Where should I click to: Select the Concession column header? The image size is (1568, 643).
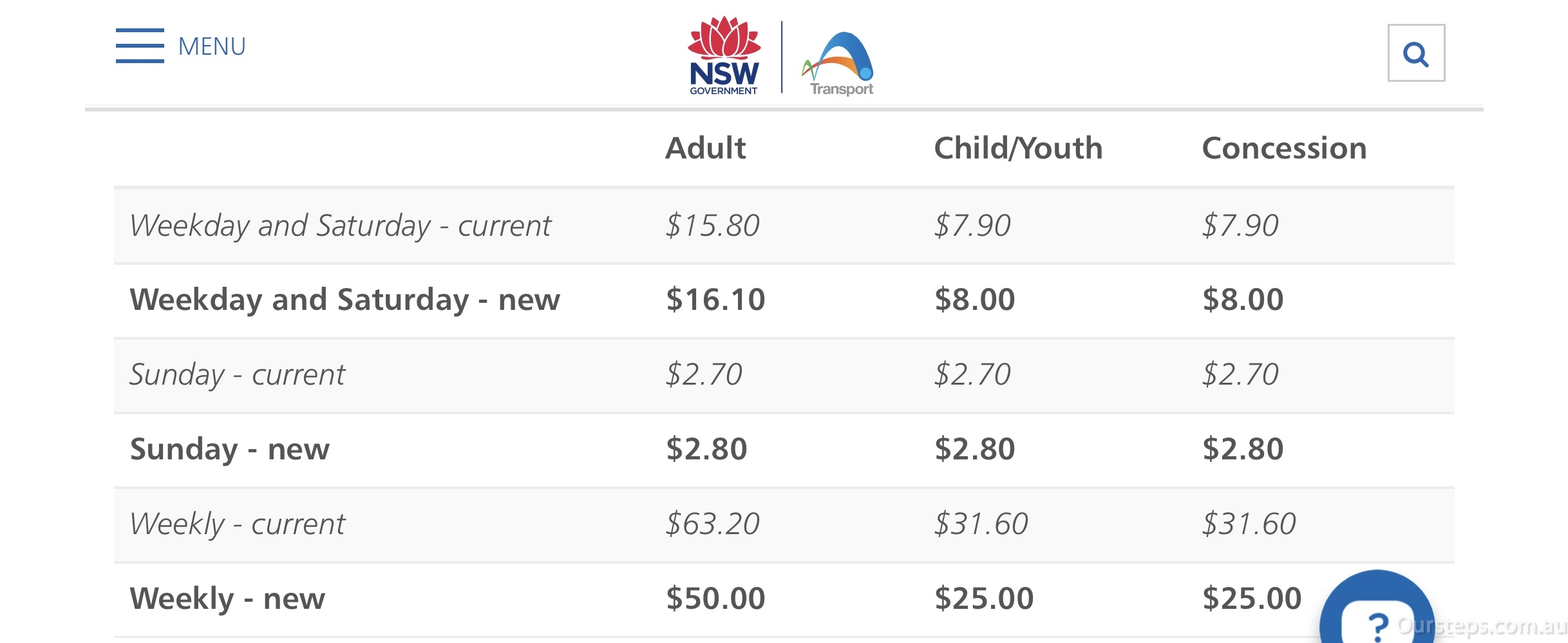pyautogui.click(x=1284, y=148)
